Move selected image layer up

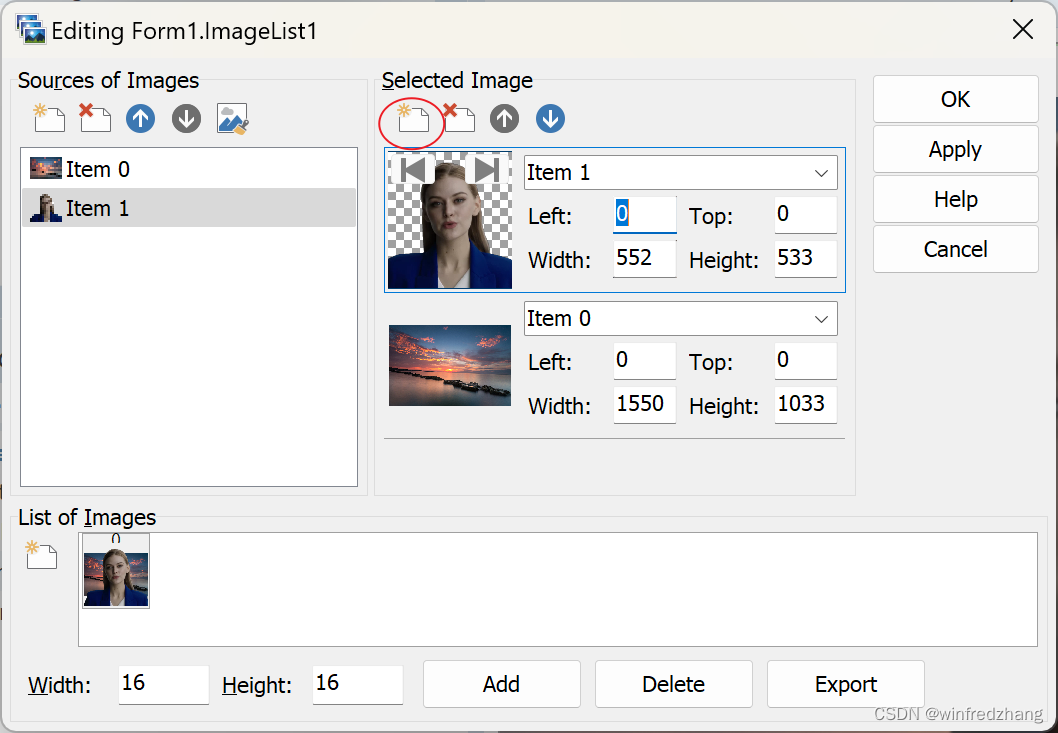point(504,119)
